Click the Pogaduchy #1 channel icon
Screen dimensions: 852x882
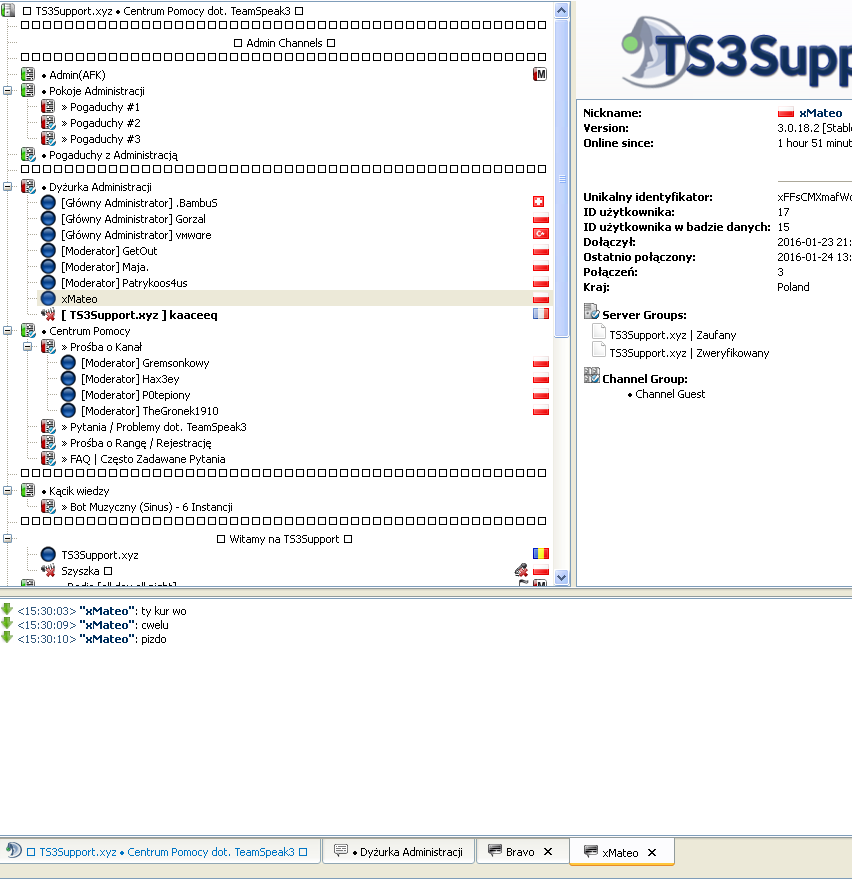click(48, 106)
